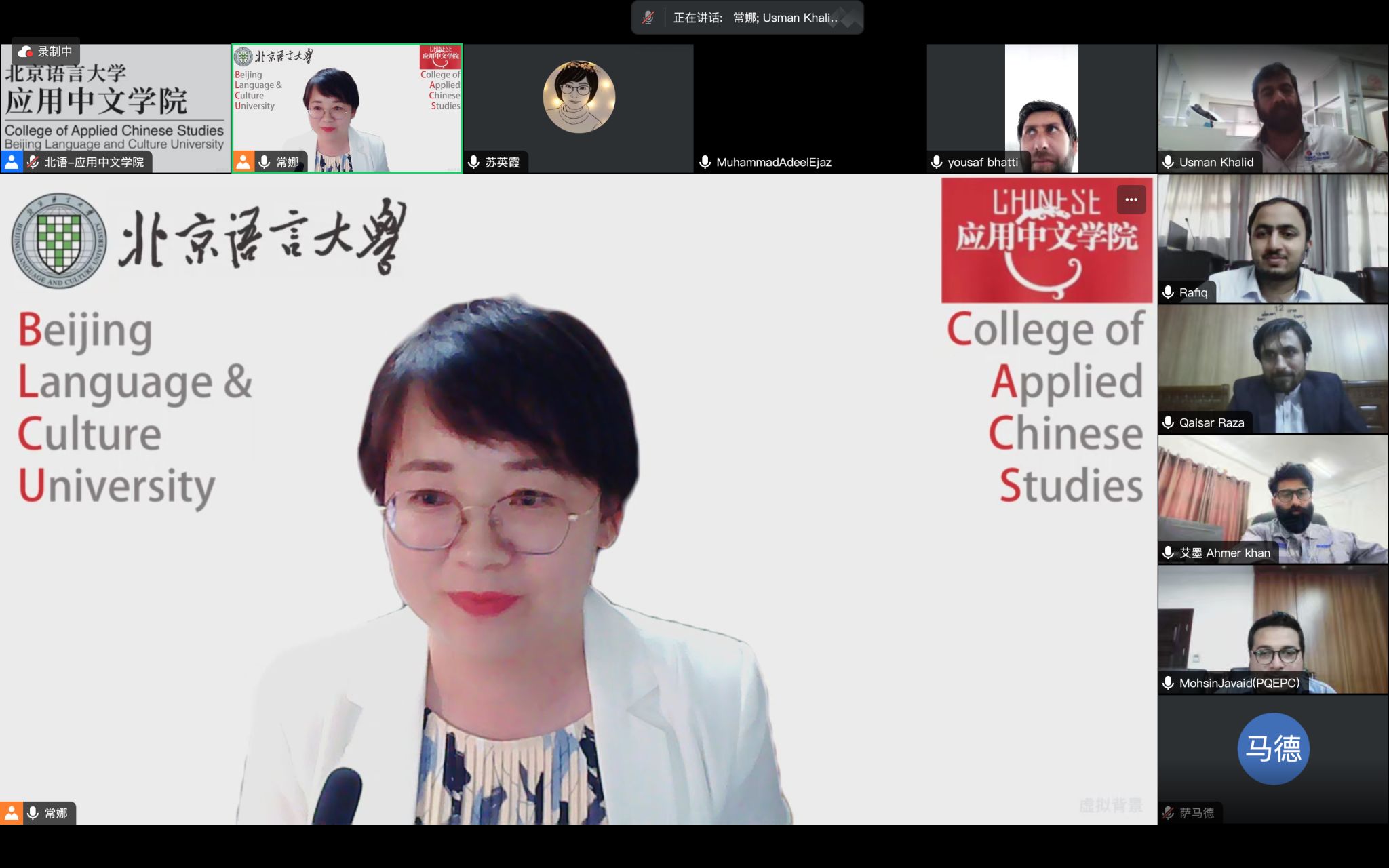Click the recording cloud icon labeled 录制中
Screen dimensions: 1389x868
point(25,52)
